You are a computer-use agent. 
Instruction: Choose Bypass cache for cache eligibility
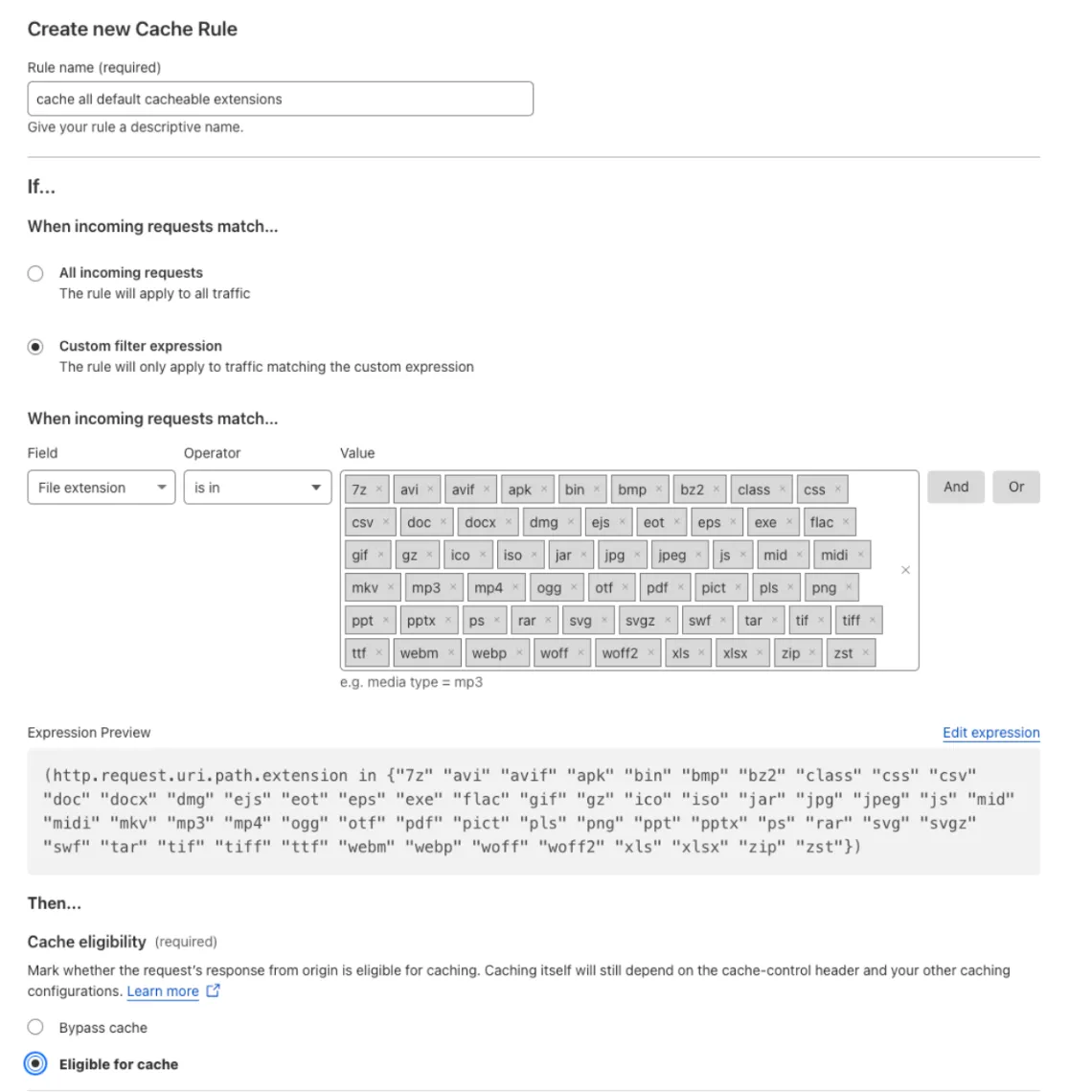[35, 1027]
